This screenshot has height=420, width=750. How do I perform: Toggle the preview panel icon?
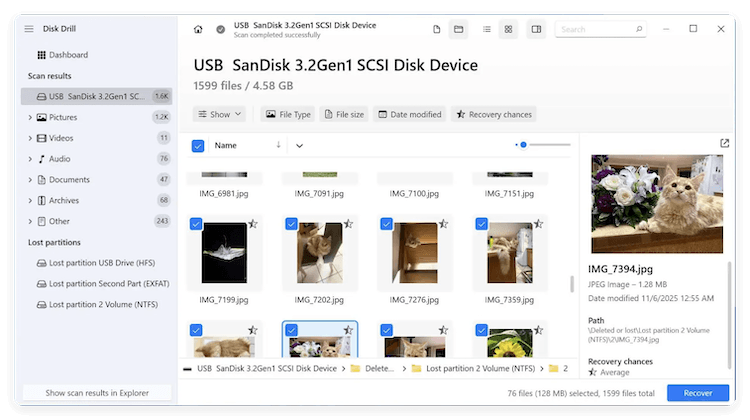click(537, 29)
